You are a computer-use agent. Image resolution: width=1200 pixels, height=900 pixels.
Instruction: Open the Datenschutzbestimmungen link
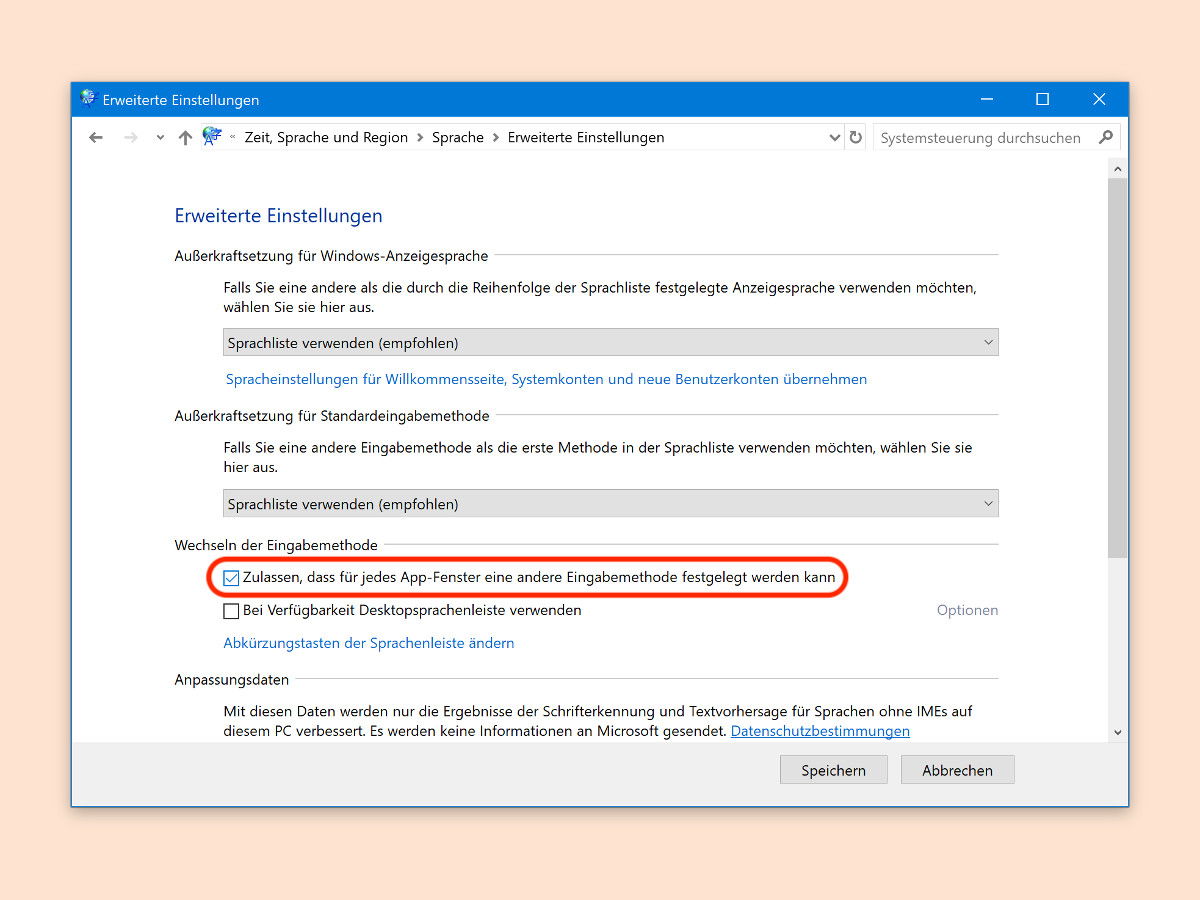click(820, 731)
